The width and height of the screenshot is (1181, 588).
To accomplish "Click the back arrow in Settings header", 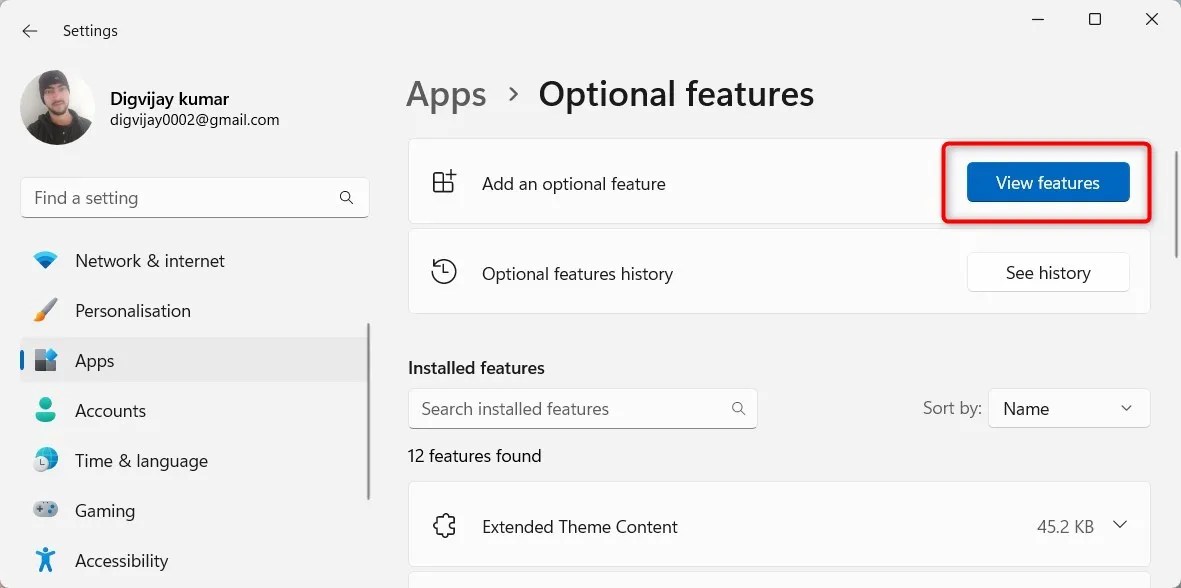I will click(x=30, y=31).
